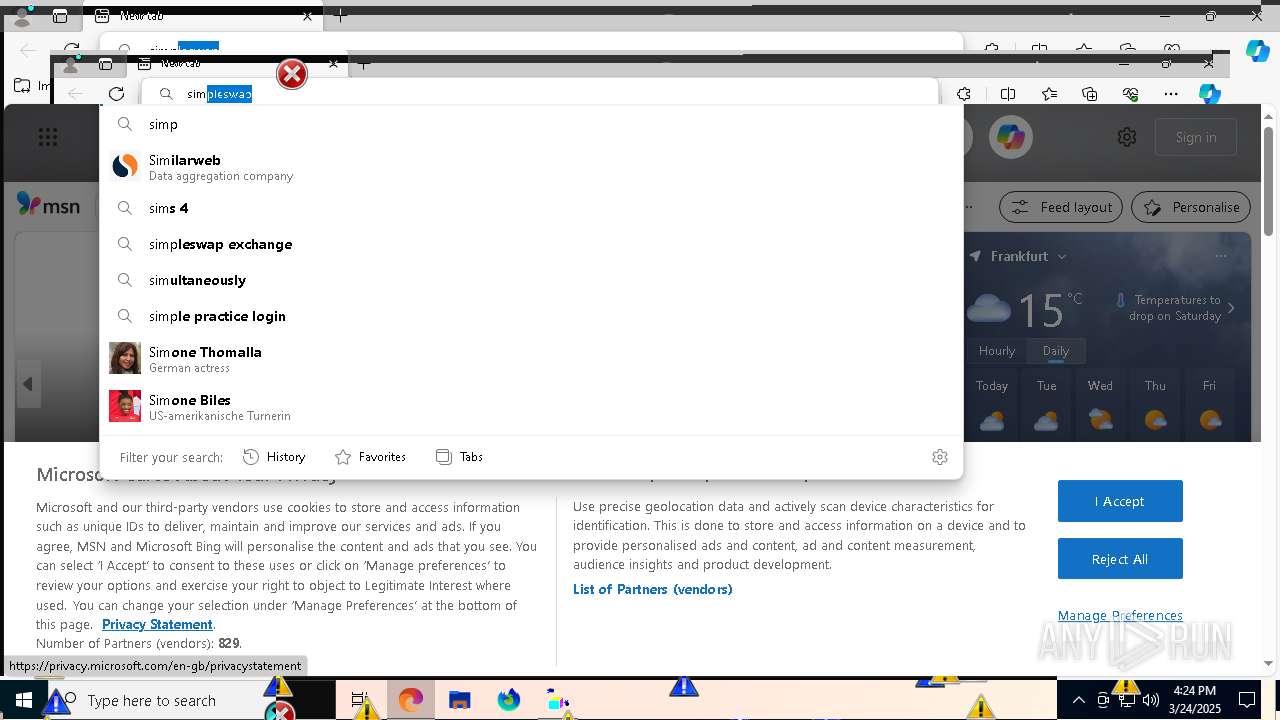
Task: Open Favorites in front Edge window toolbar
Action: [x=1049, y=94]
